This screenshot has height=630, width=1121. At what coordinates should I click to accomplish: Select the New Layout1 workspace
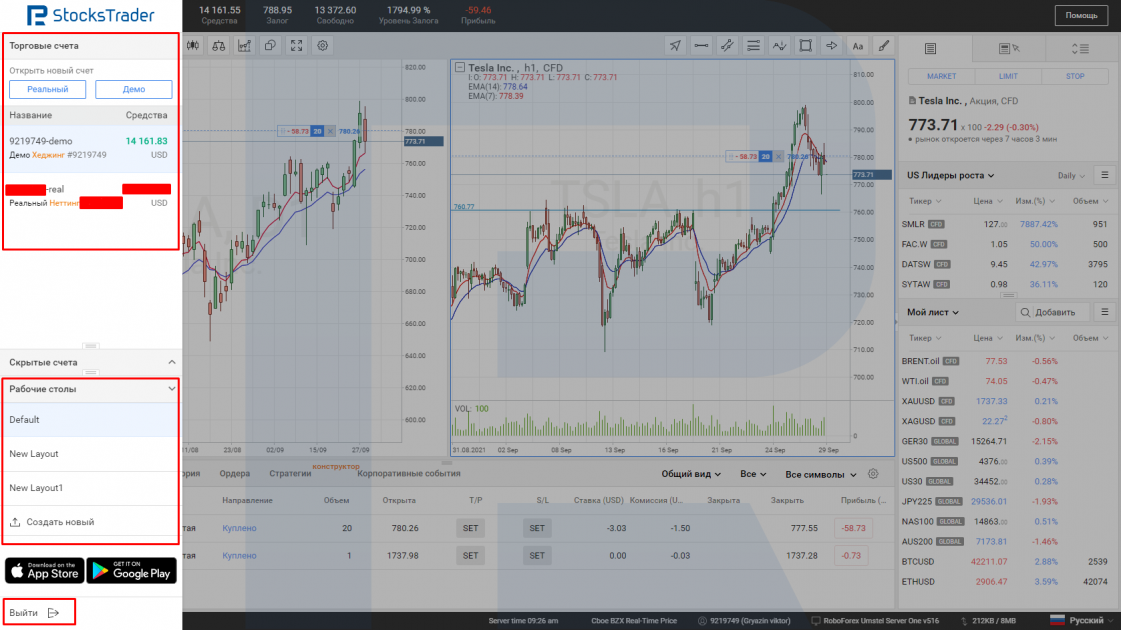point(90,488)
